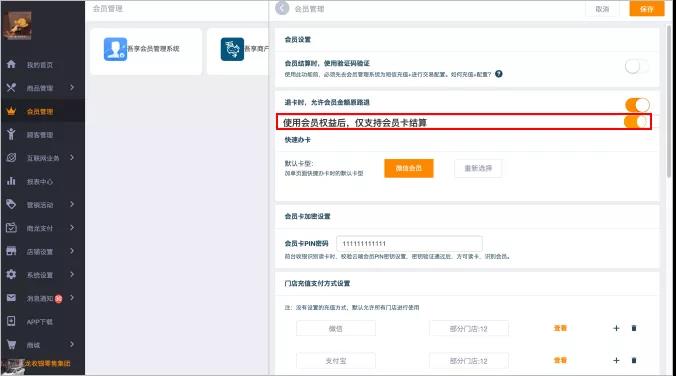Screen dimensions: 676x376
Task: Open 吾享会员管理系统 card icon
Action: (x=115, y=49)
